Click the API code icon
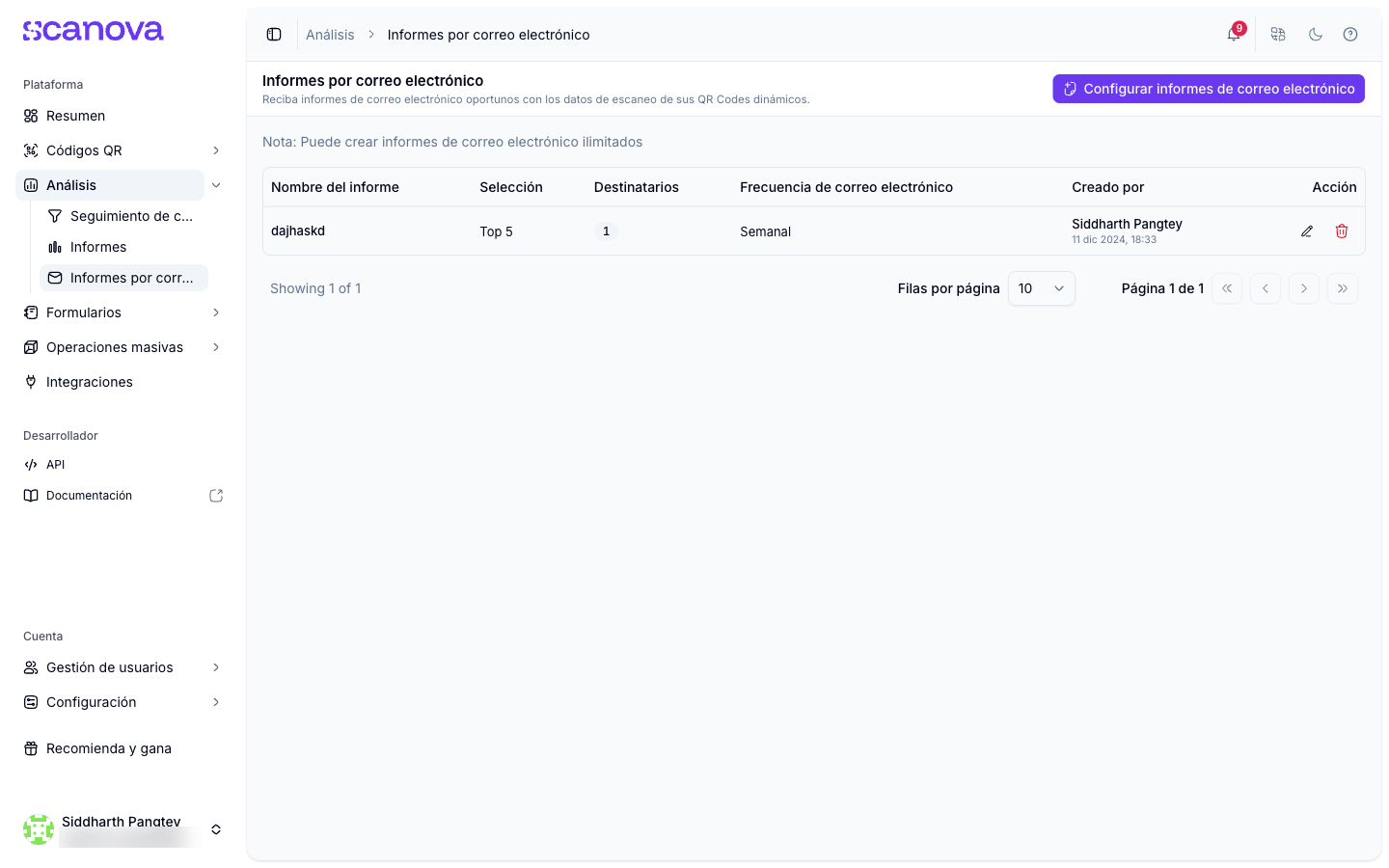Image resolution: width=1389 pixels, height=868 pixels. pos(31,465)
